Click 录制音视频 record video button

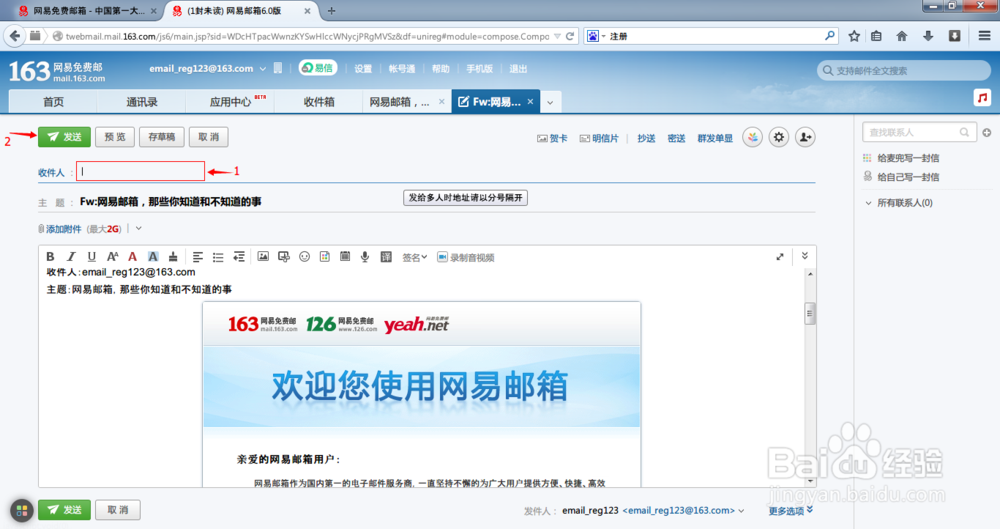(x=466, y=257)
